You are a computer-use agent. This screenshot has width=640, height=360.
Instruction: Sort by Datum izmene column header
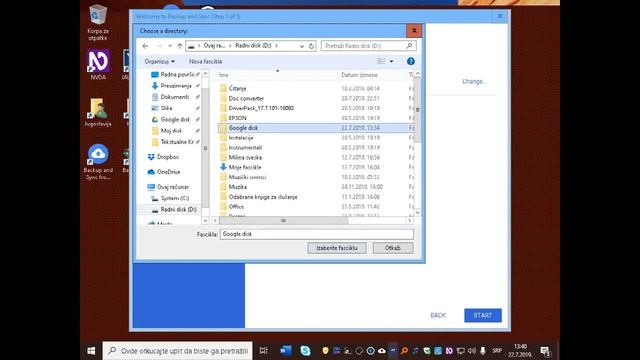tap(359, 75)
